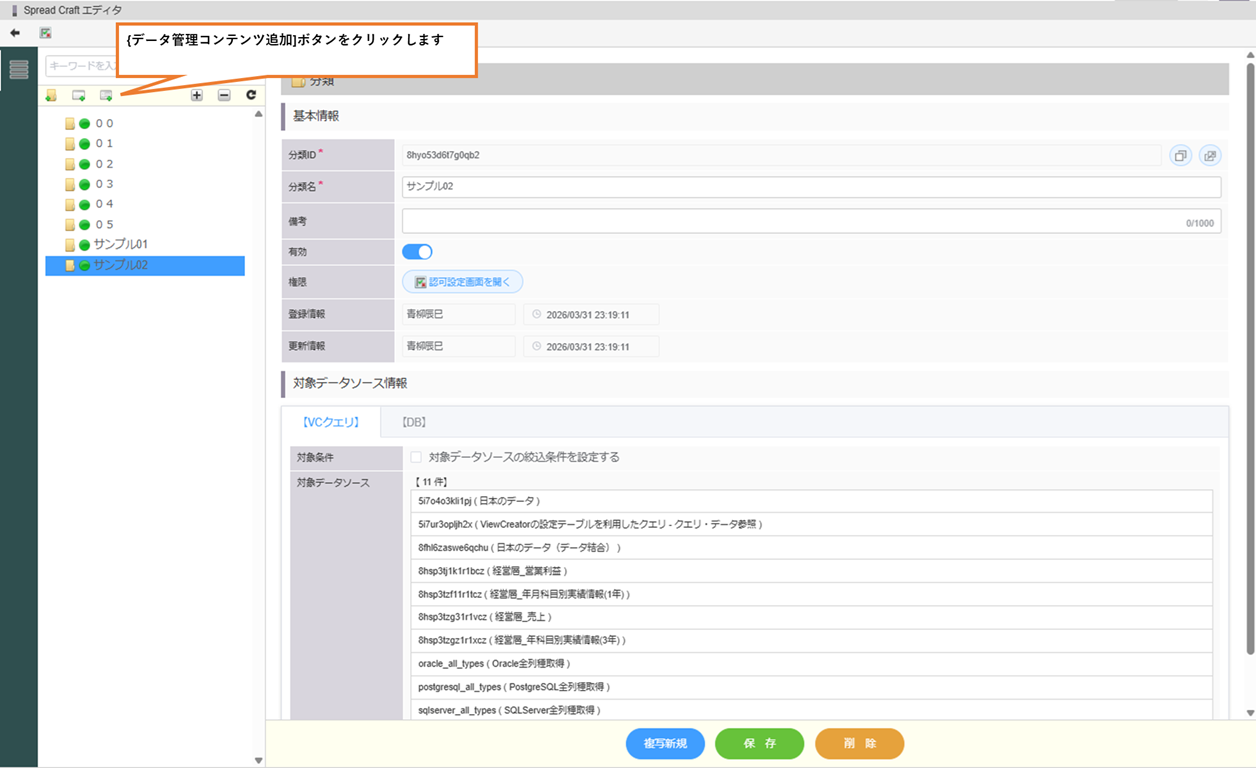
Task: Expand all tree nodes with plus button
Action: tap(197, 96)
